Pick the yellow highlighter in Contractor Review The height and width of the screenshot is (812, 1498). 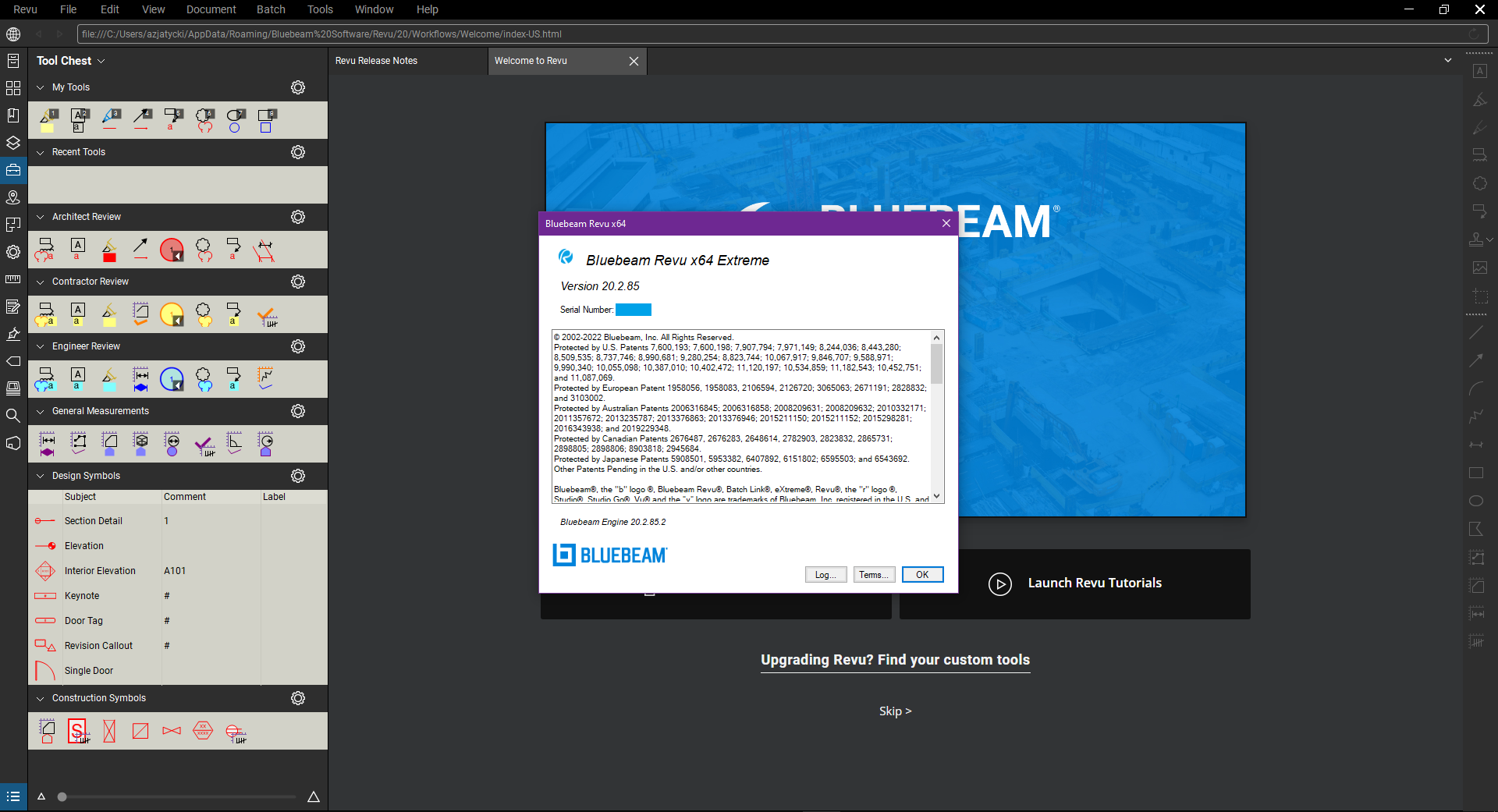(x=109, y=314)
